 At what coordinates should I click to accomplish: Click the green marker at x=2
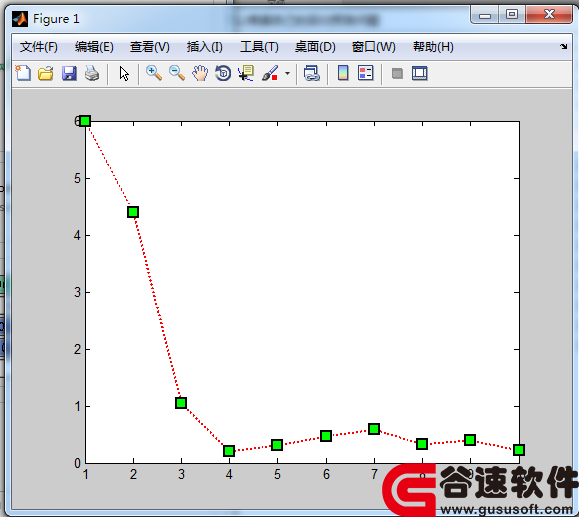133,212
